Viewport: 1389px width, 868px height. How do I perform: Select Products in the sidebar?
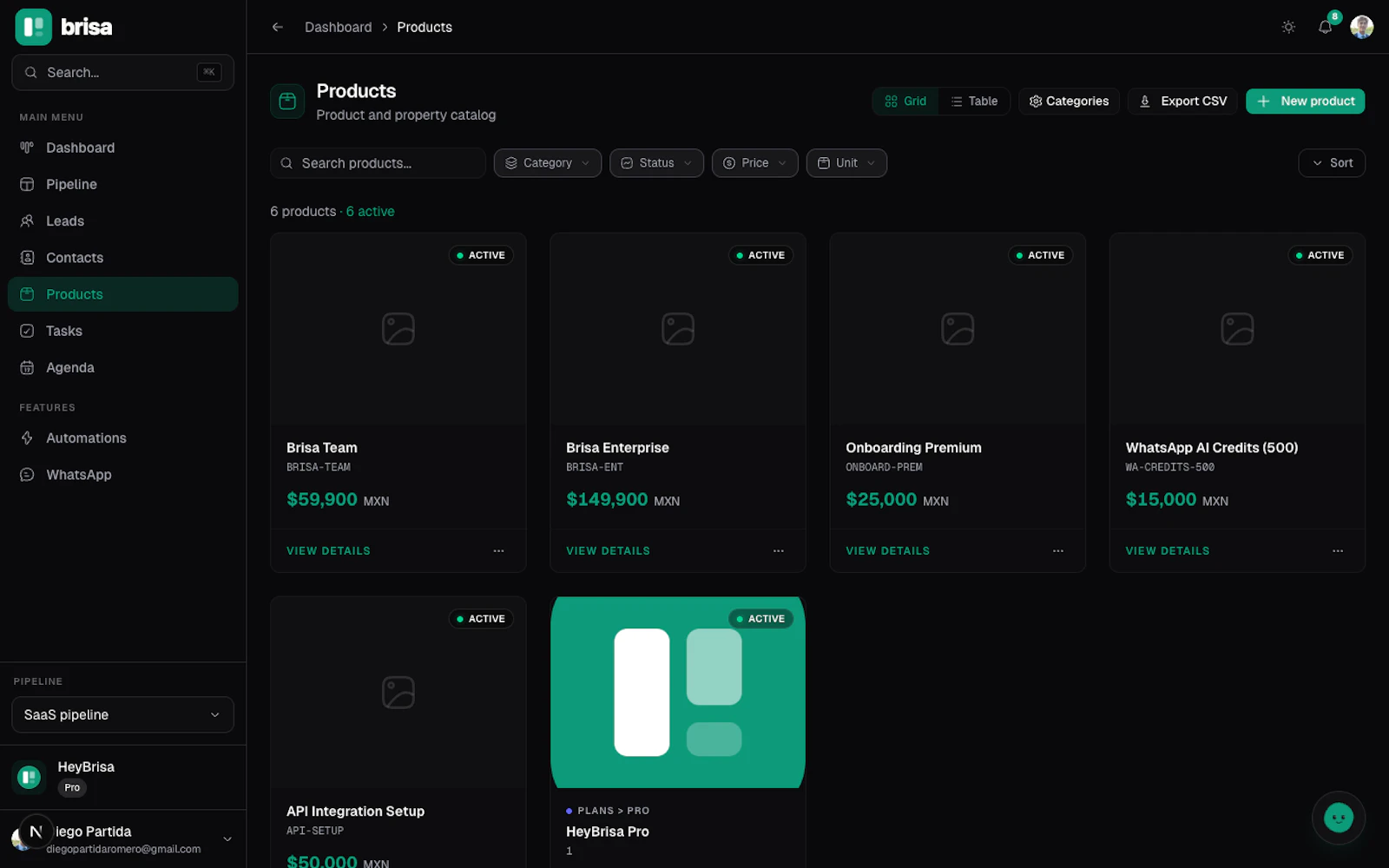[122, 294]
